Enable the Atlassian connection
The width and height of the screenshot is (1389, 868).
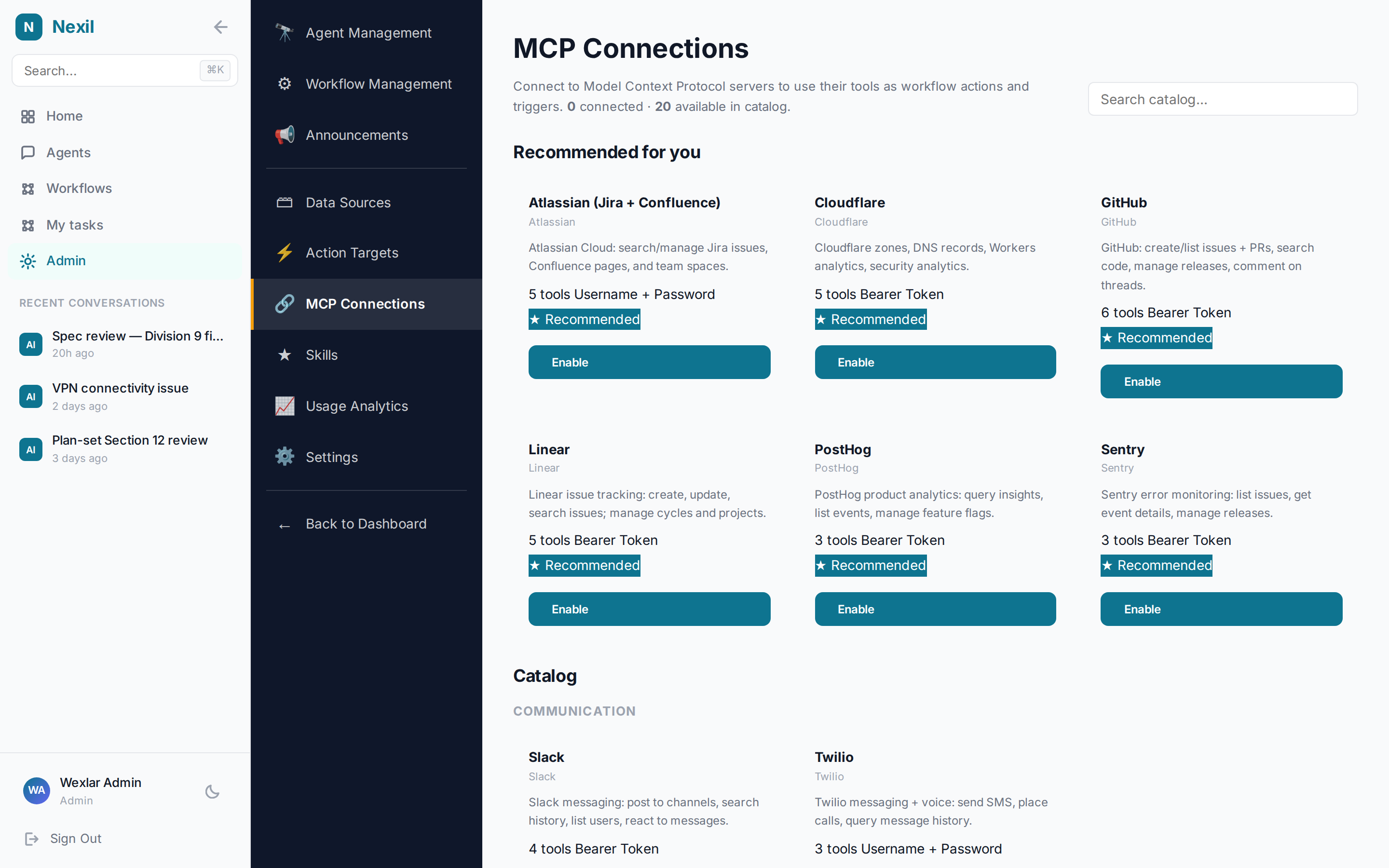tap(649, 362)
